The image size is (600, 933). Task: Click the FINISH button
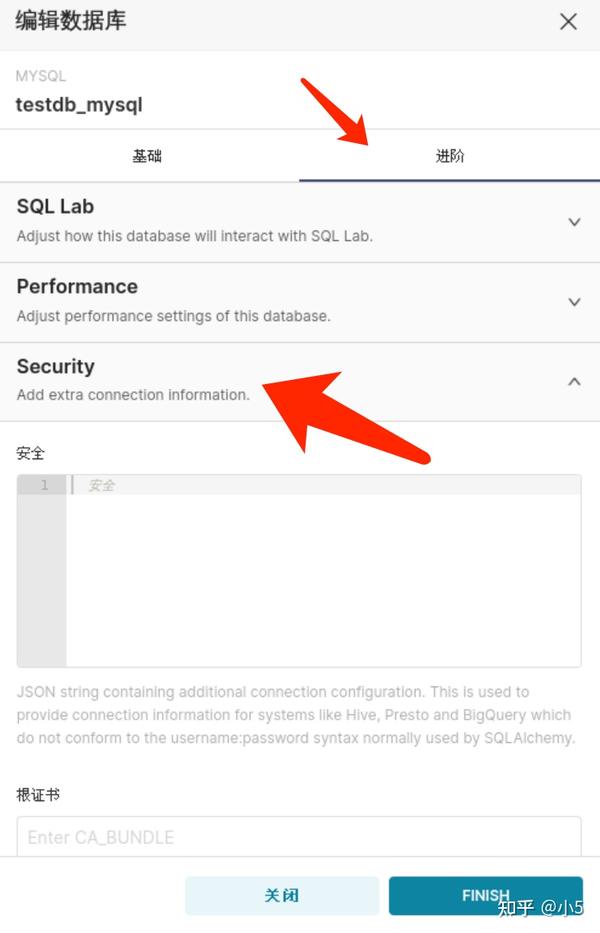(x=486, y=896)
